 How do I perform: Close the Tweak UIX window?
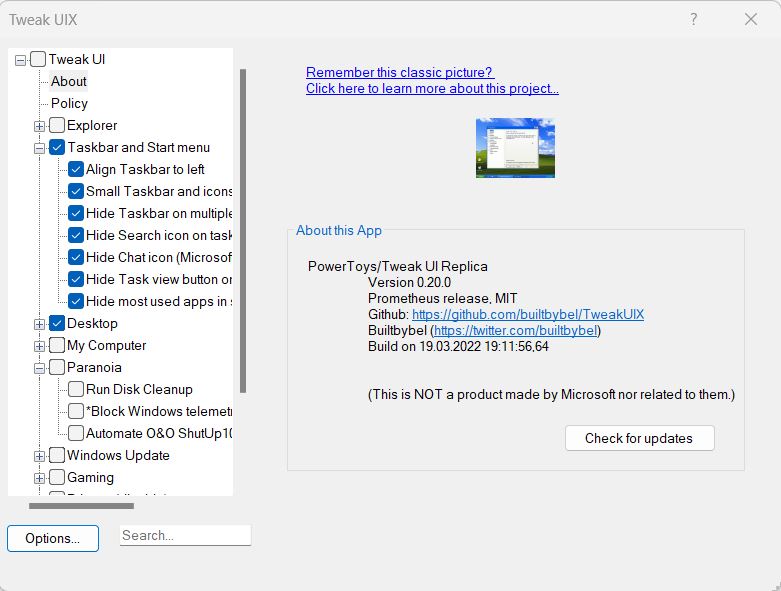(751, 19)
